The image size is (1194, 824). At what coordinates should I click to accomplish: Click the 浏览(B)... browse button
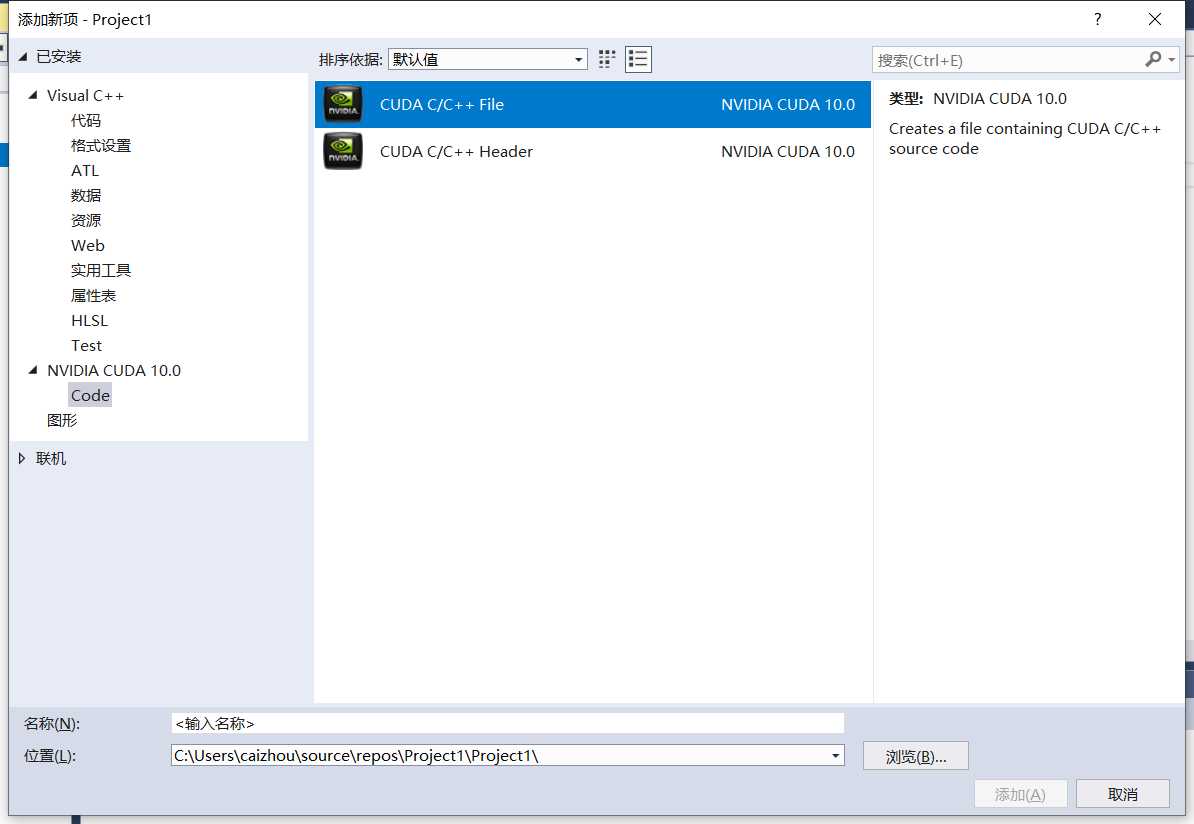[916, 756]
